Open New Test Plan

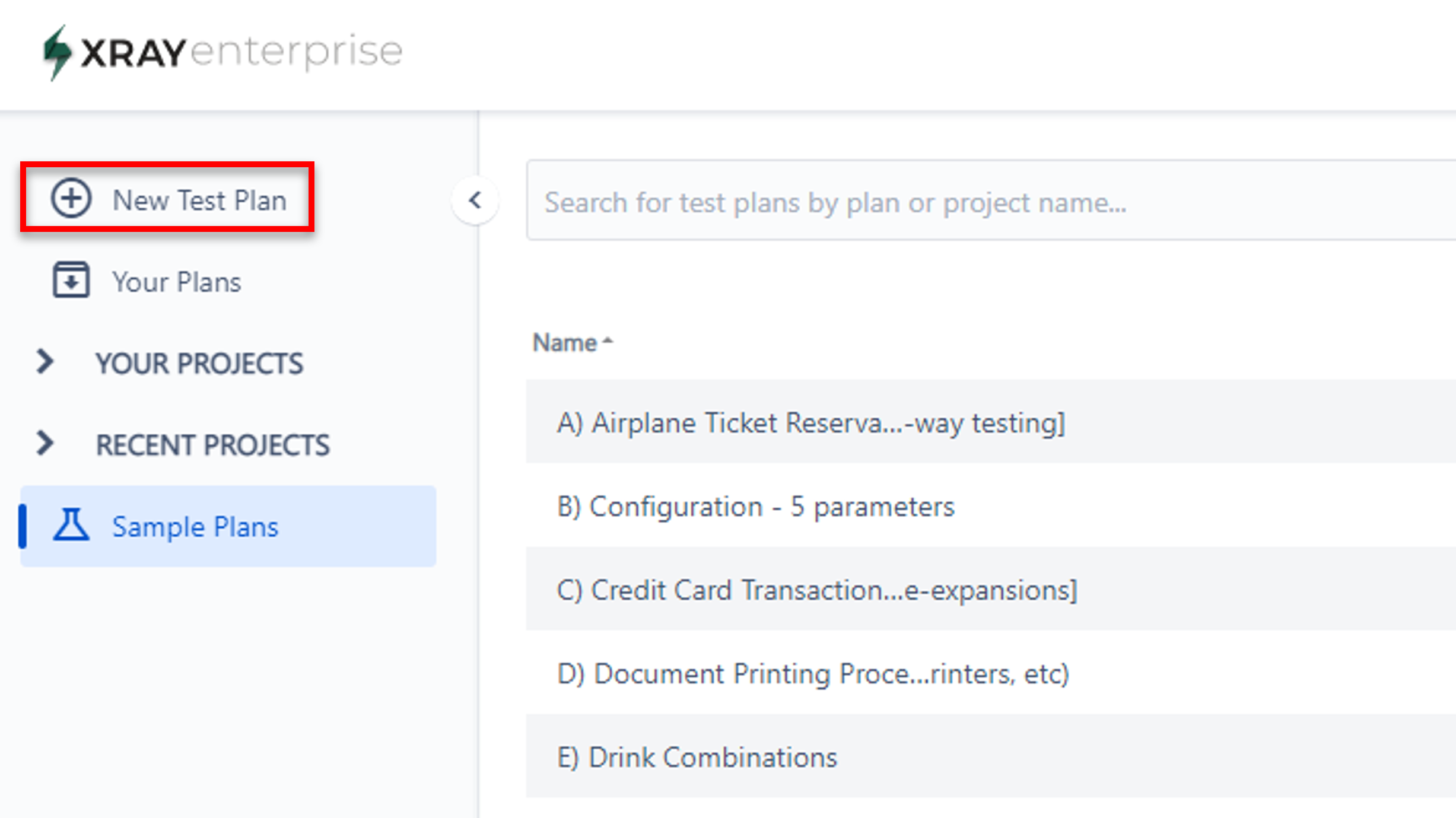(167, 198)
